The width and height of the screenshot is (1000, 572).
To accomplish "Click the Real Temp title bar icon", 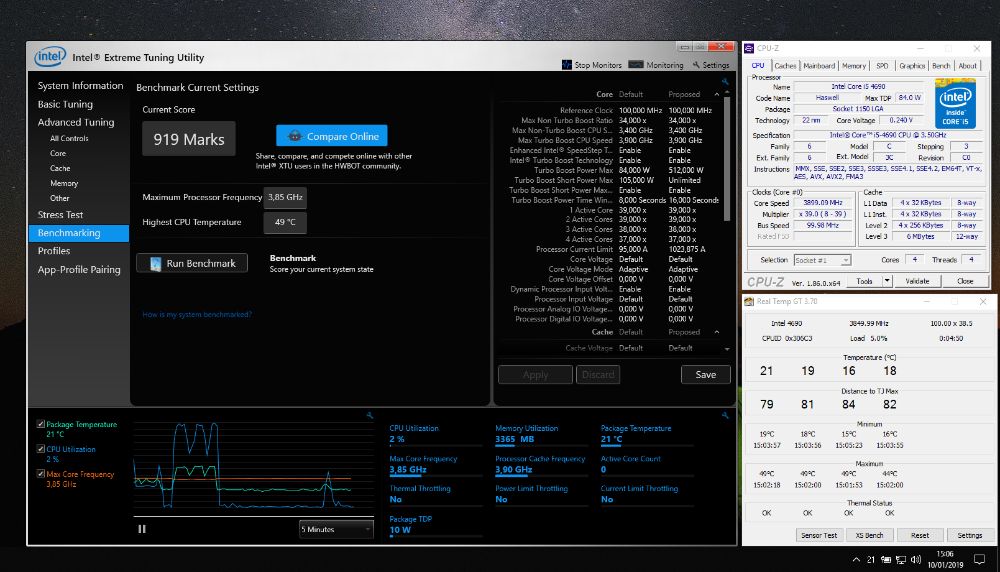I will click(749, 301).
